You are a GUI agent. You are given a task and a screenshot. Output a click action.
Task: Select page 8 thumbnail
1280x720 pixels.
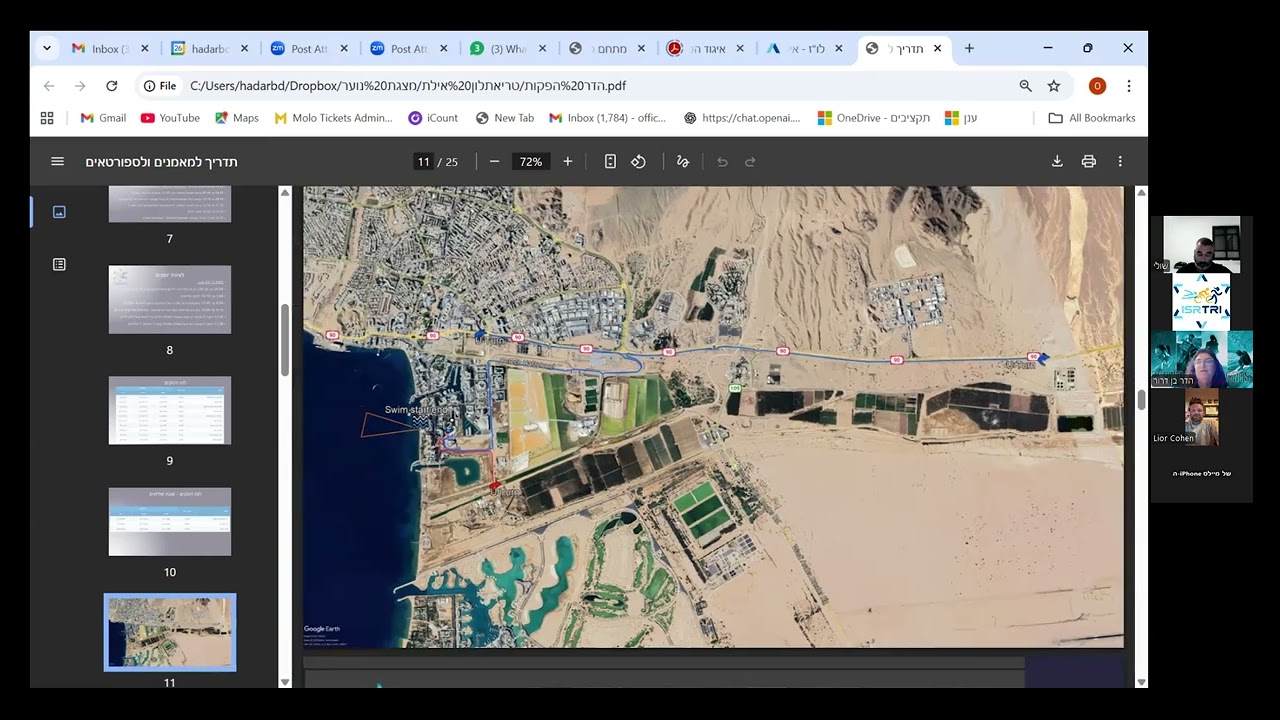point(169,299)
